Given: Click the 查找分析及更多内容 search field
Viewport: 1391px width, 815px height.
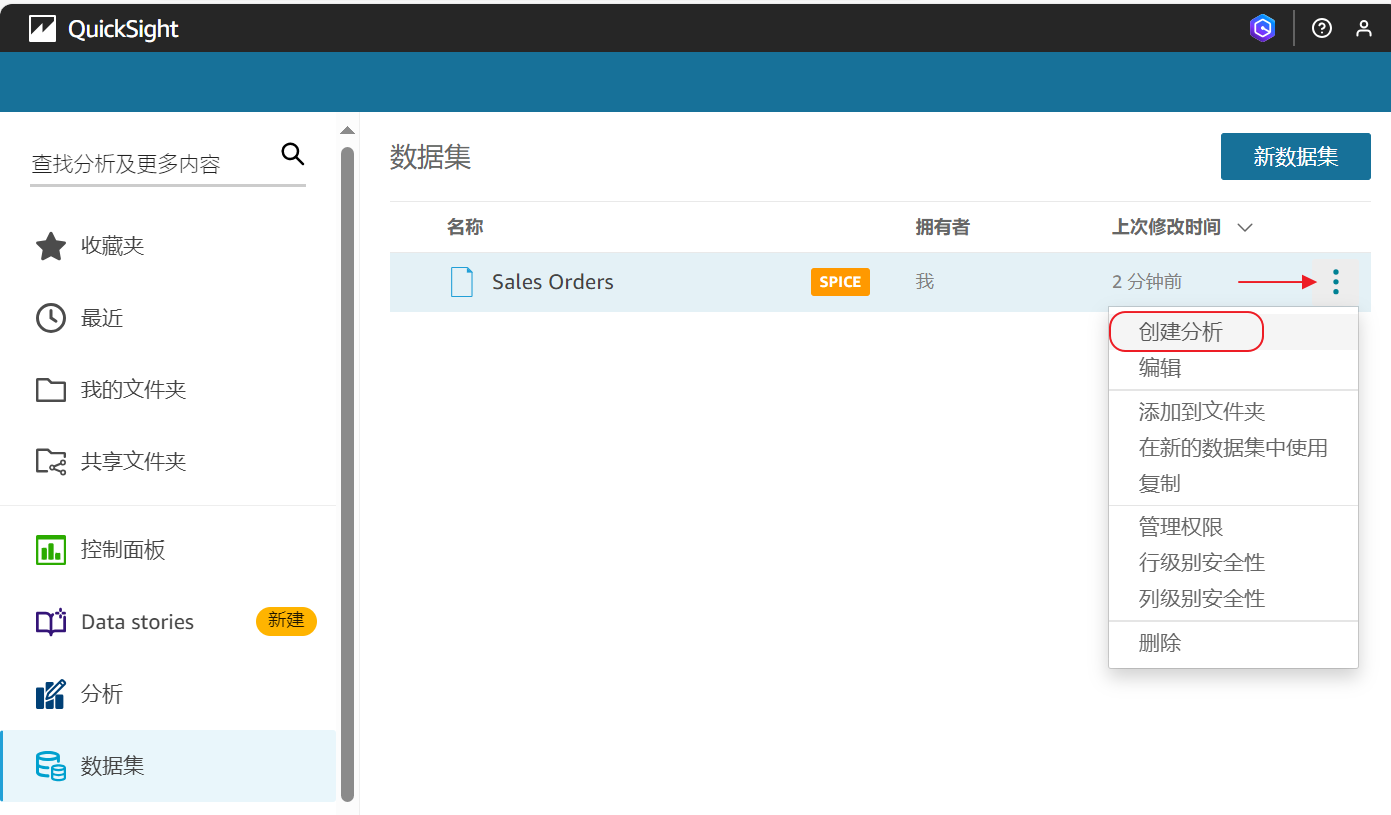Looking at the screenshot, I should coord(150,164).
